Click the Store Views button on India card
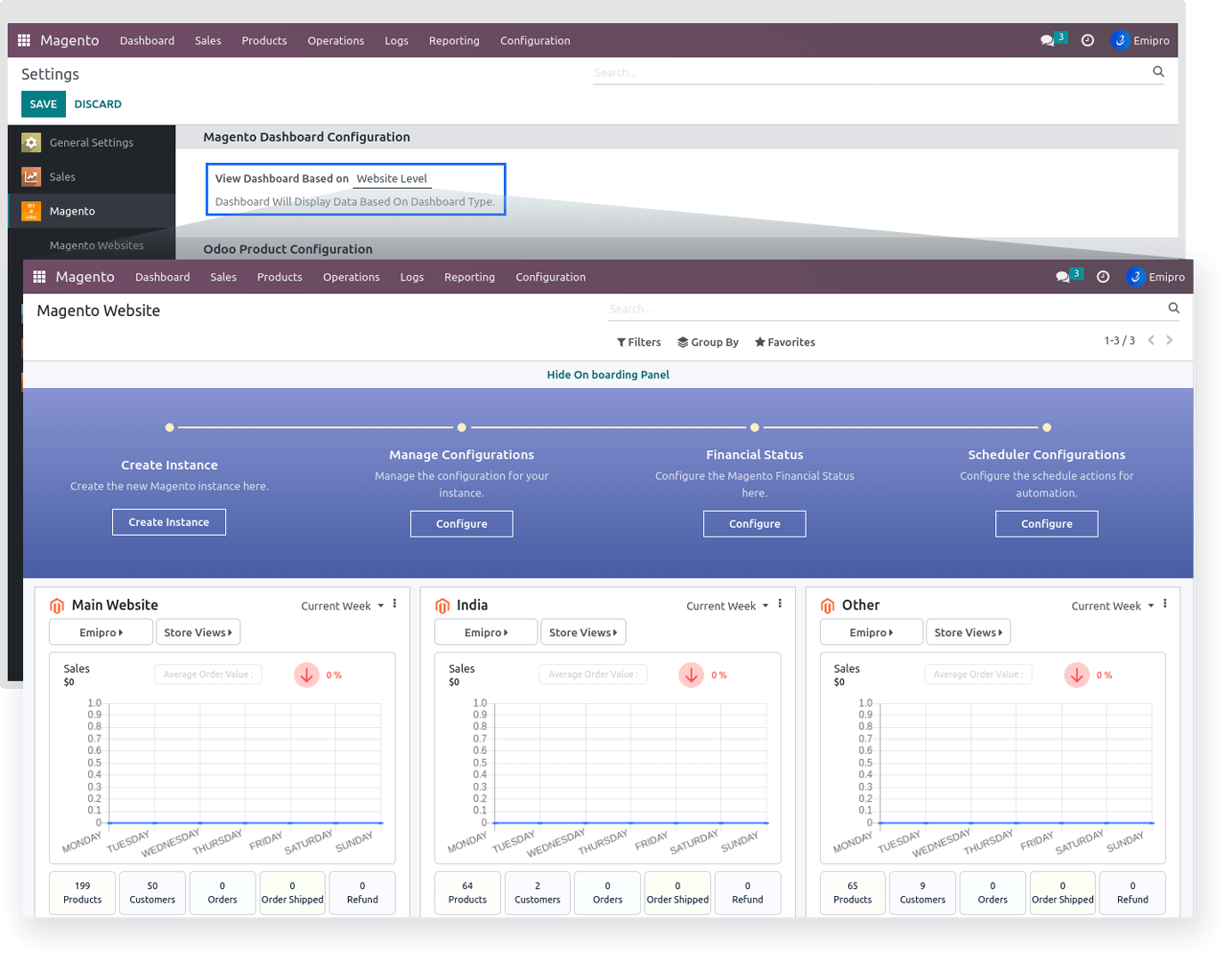1232x962 pixels. point(582,633)
